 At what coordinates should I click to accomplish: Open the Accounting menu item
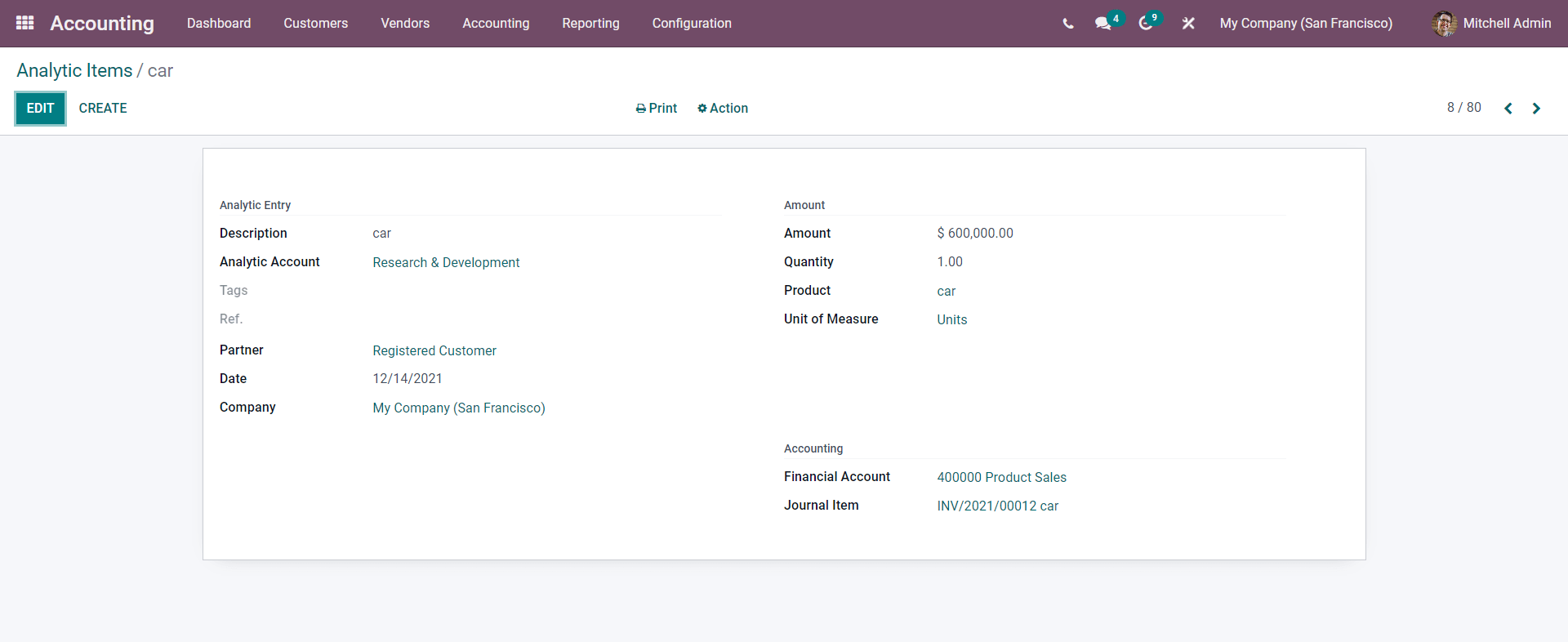point(496,24)
